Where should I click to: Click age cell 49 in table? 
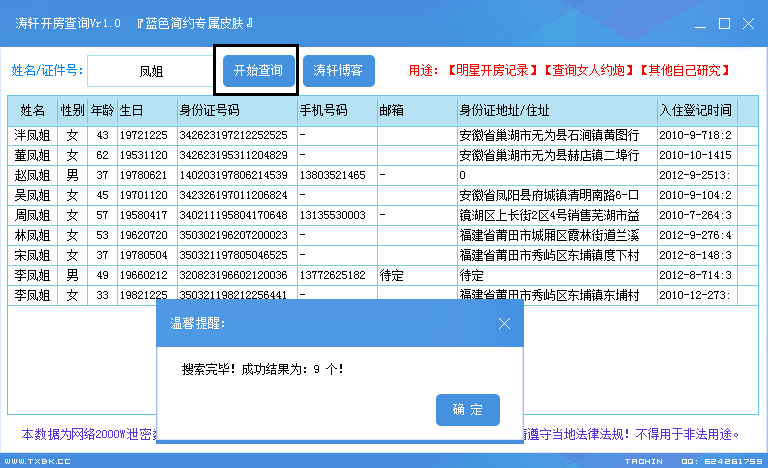(102, 275)
